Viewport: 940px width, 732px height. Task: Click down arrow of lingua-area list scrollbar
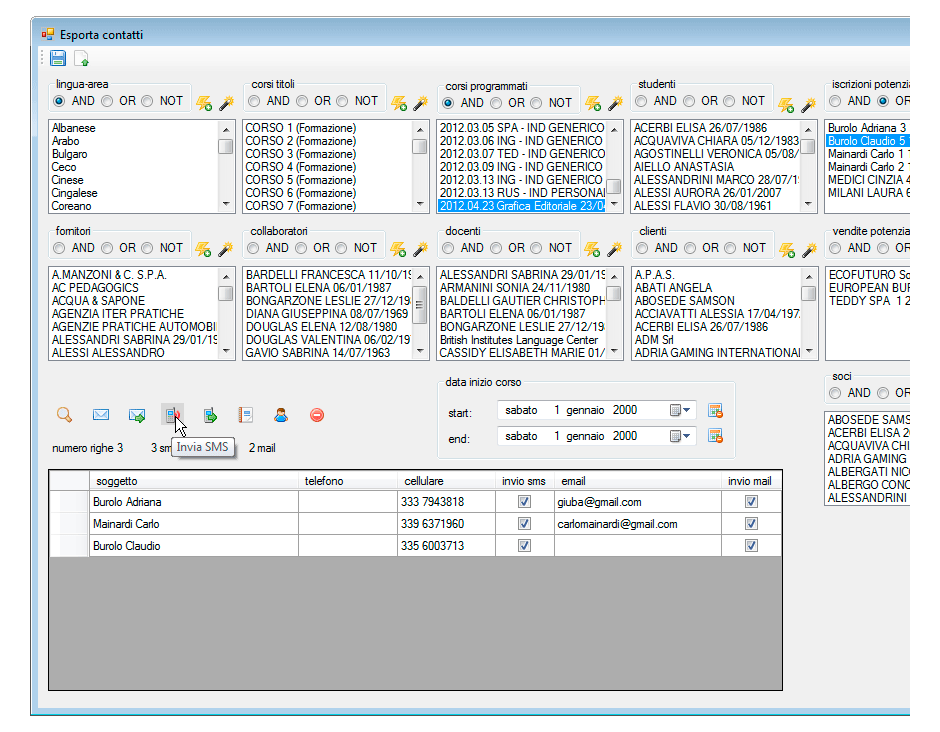pyautogui.click(x=226, y=204)
